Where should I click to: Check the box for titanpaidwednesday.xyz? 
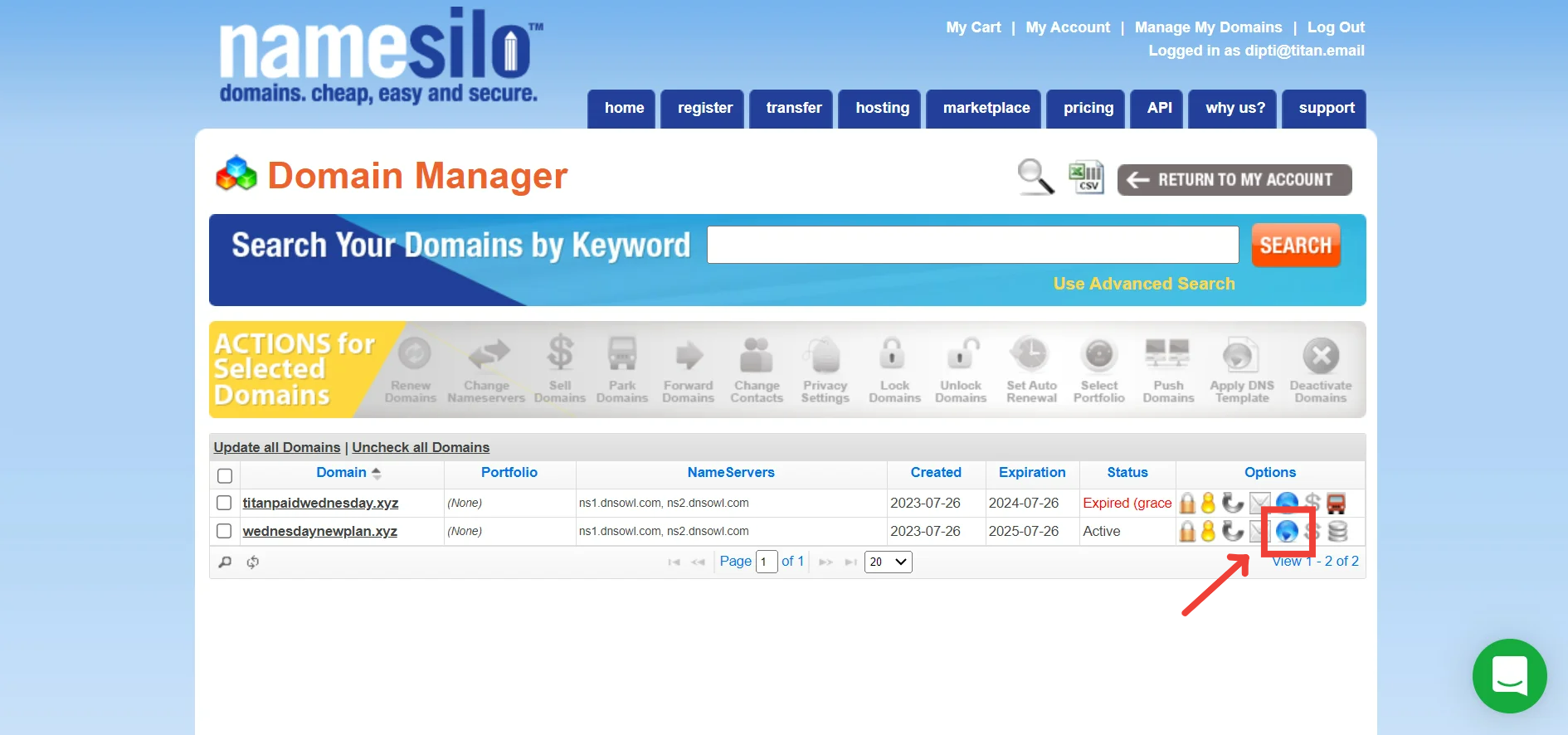[x=224, y=503]
